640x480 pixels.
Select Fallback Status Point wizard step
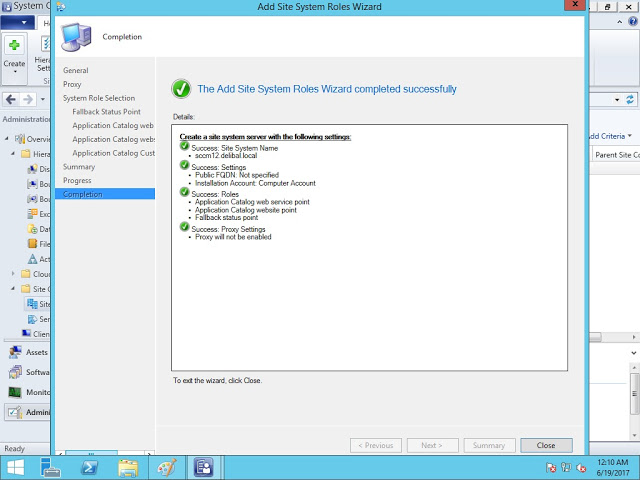[x=106, y=112]
